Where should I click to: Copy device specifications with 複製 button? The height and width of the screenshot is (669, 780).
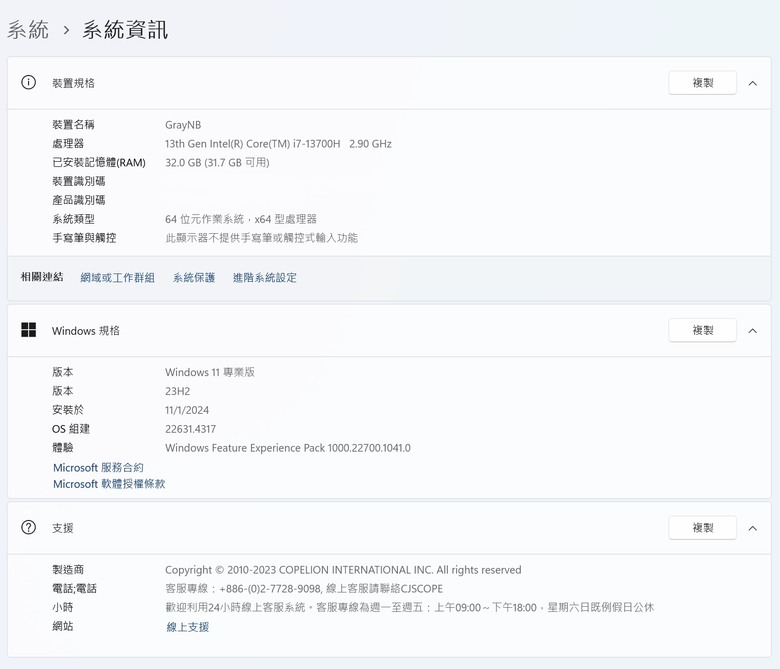click(x=702, y=83)
